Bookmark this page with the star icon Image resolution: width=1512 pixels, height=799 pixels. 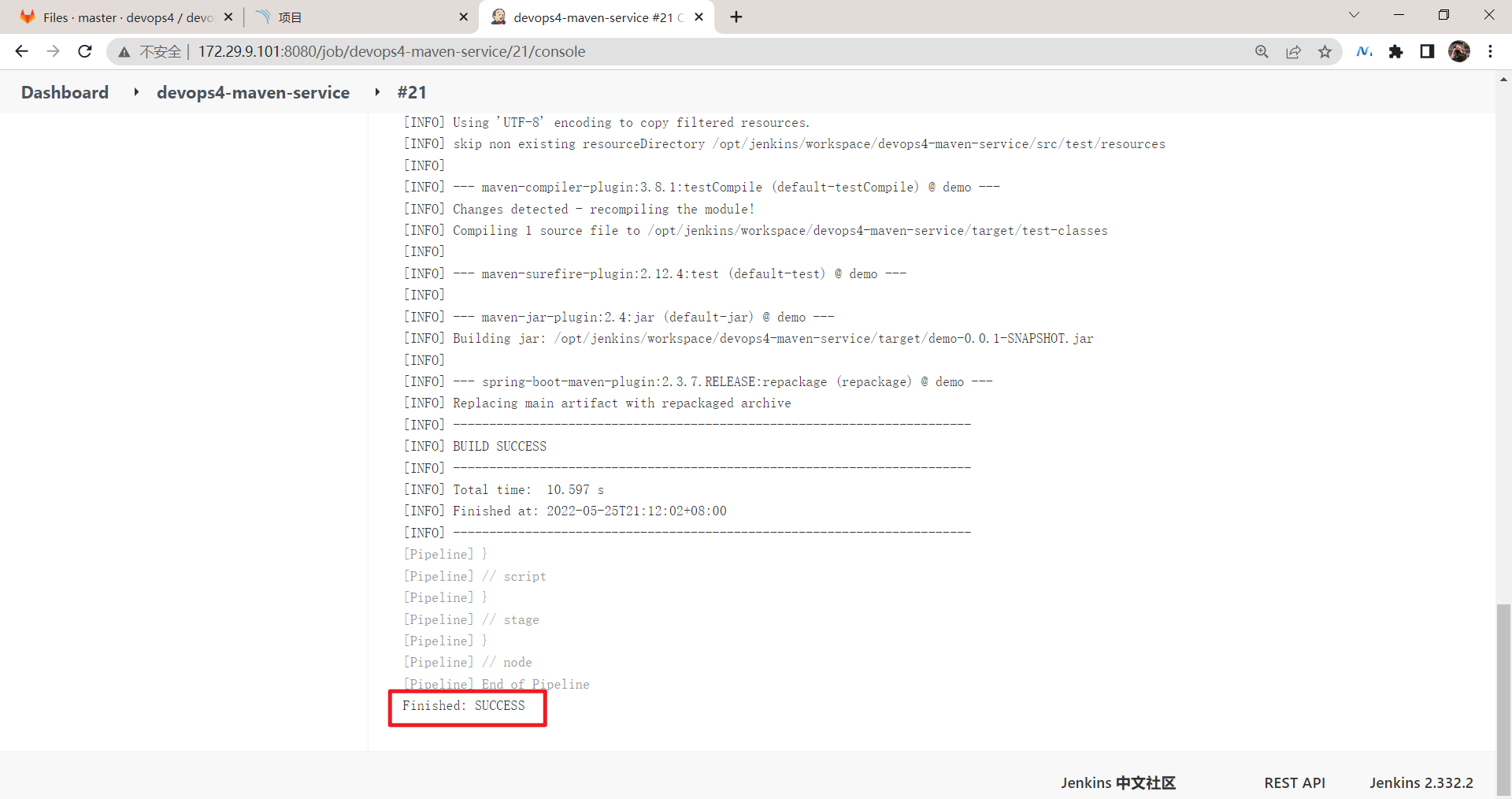point(1325,51)
